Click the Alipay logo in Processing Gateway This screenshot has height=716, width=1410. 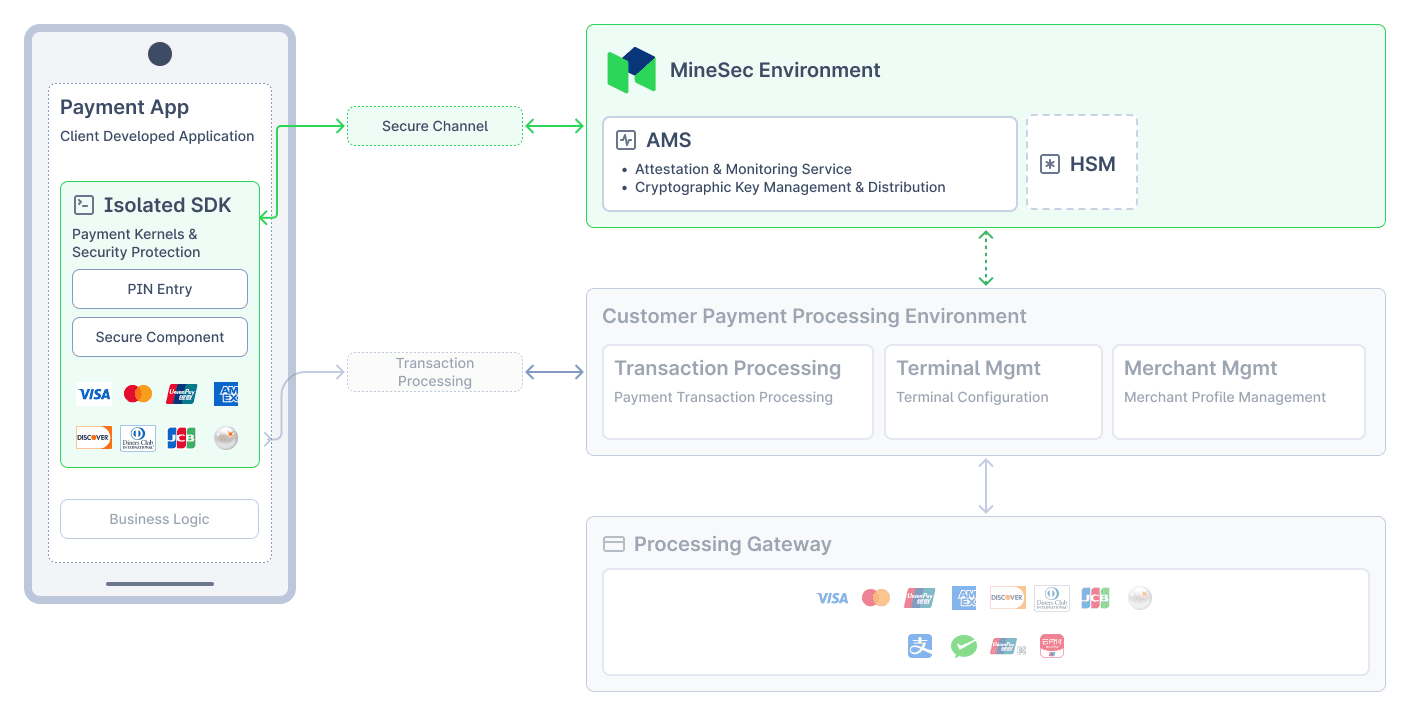(x=920, y=646)
